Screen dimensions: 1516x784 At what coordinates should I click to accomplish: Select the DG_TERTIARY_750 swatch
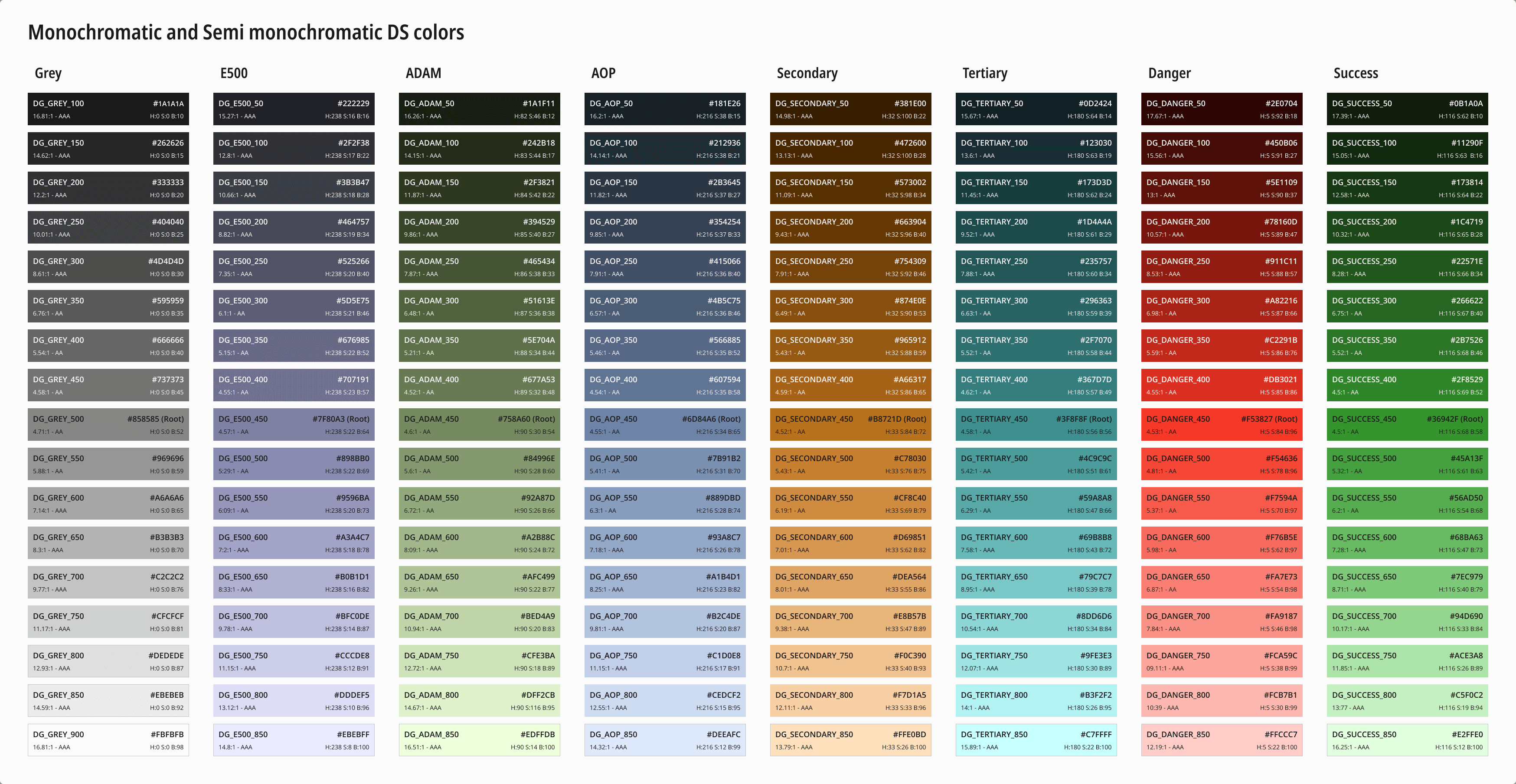pyautogui.click(x=1036, y=661)
